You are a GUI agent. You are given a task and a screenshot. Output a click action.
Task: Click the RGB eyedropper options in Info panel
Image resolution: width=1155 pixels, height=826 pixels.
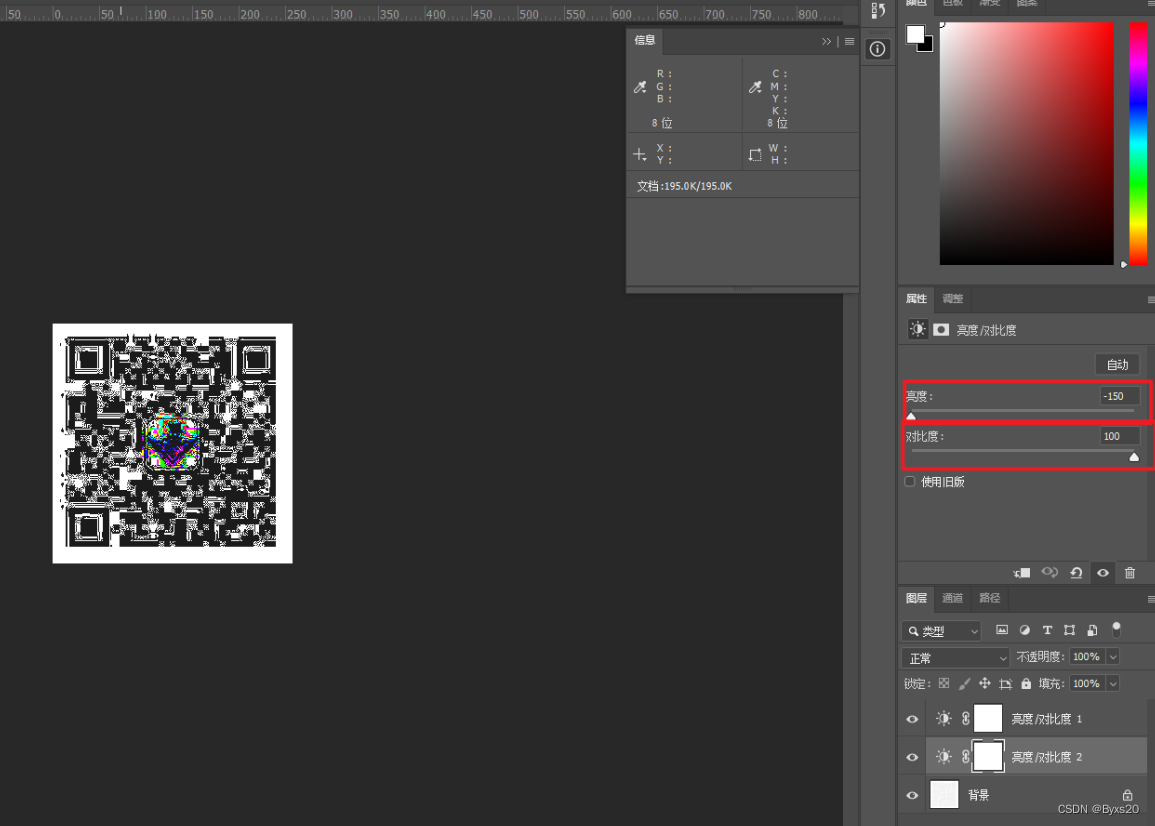[640, 87]
